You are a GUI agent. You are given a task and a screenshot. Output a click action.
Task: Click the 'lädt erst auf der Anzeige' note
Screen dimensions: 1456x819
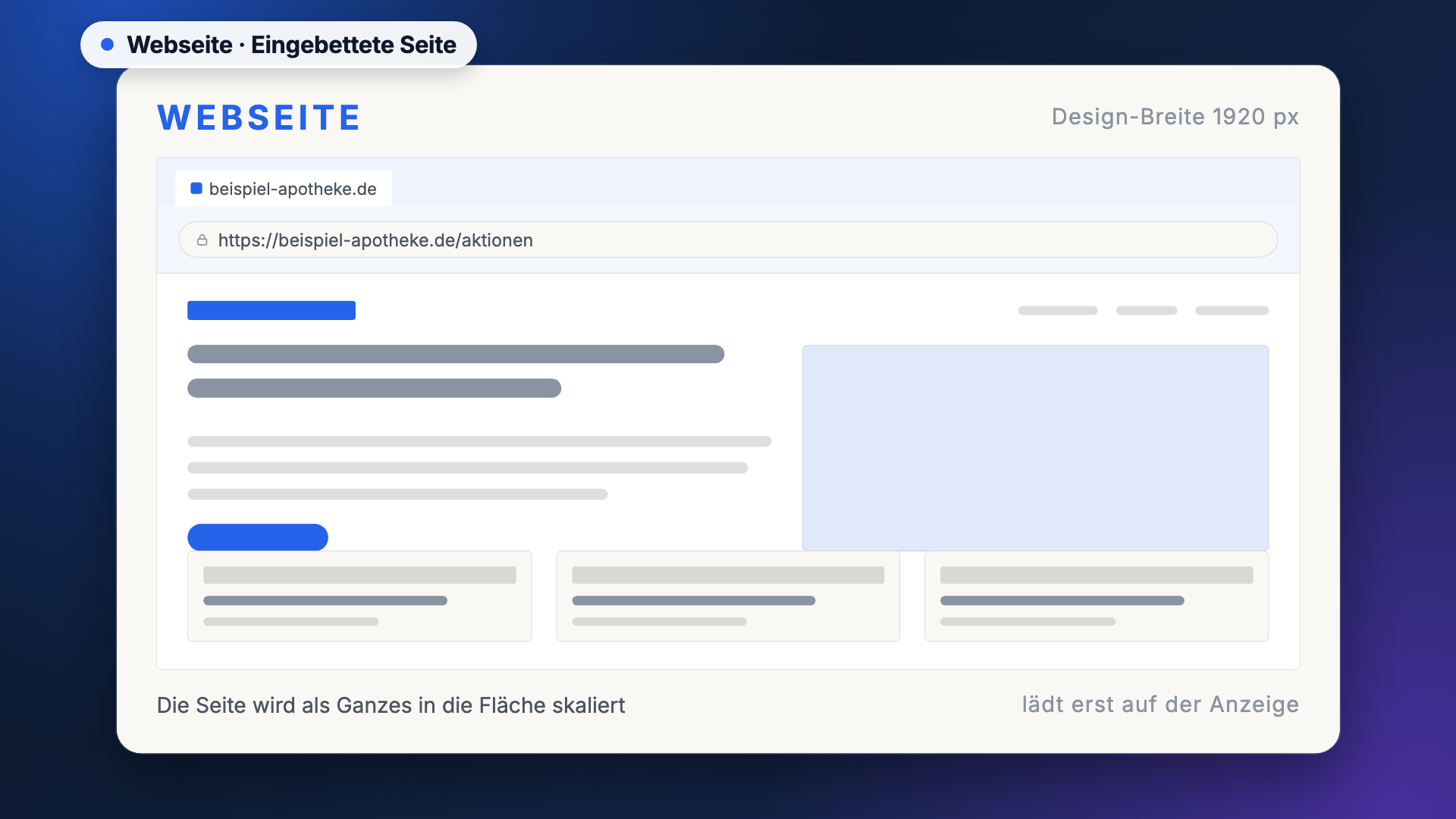click(1160, 704)
